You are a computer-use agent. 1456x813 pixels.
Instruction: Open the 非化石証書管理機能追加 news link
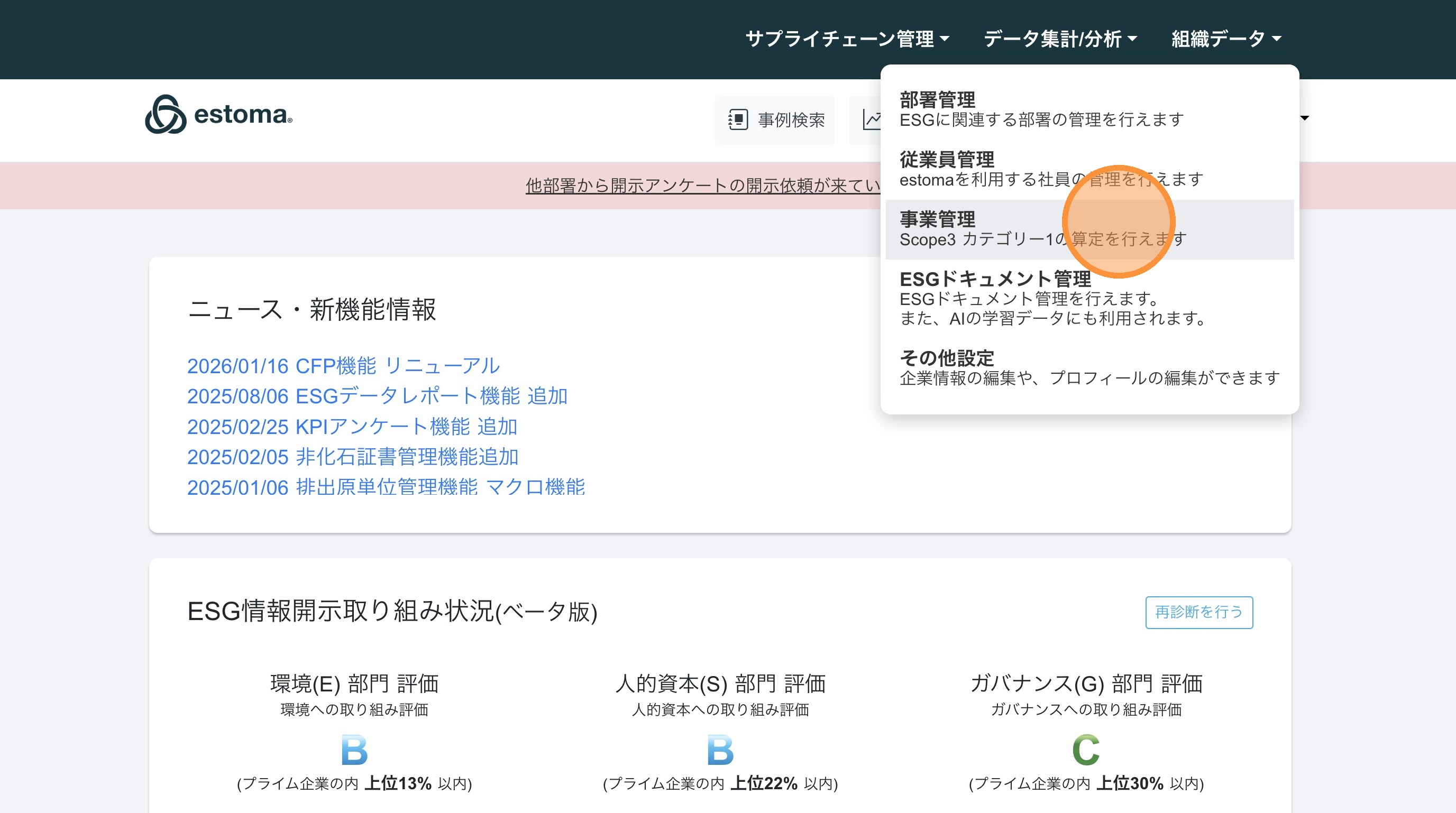pyautogui.click(x=353, y=457)
